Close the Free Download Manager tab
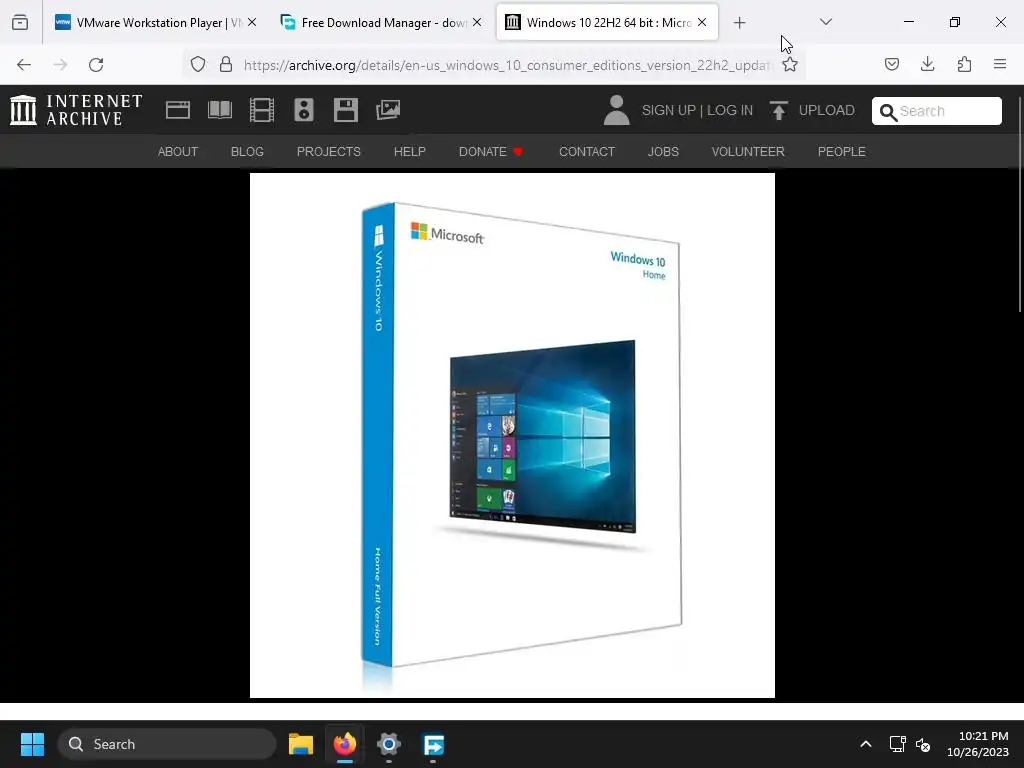This screenshot has width=1024, height=768. click(x=477, y=22)
